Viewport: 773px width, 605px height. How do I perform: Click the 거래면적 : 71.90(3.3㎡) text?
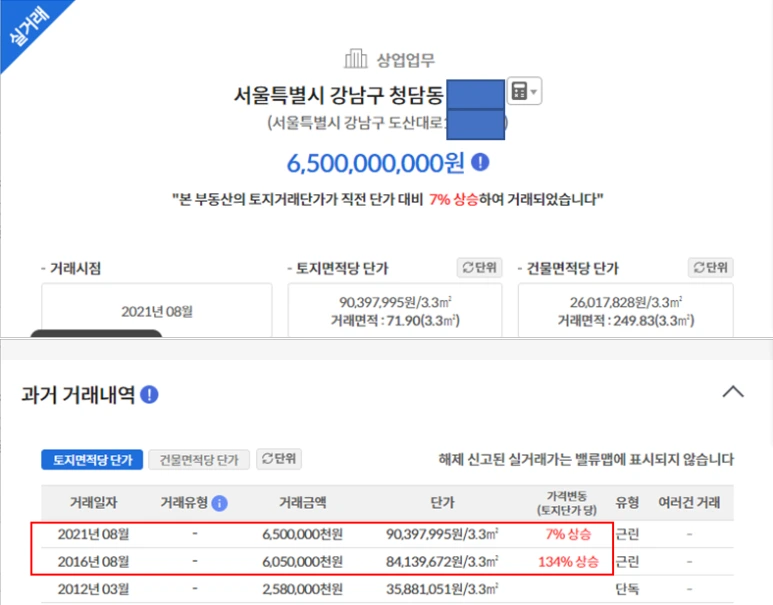tap(395, 321)
